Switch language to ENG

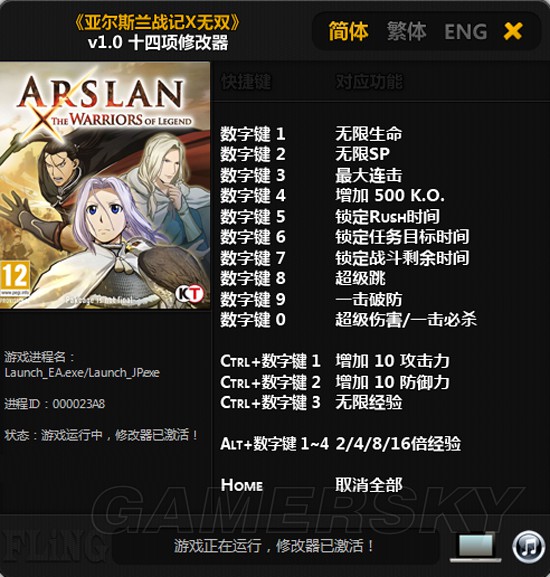(466, 32)
